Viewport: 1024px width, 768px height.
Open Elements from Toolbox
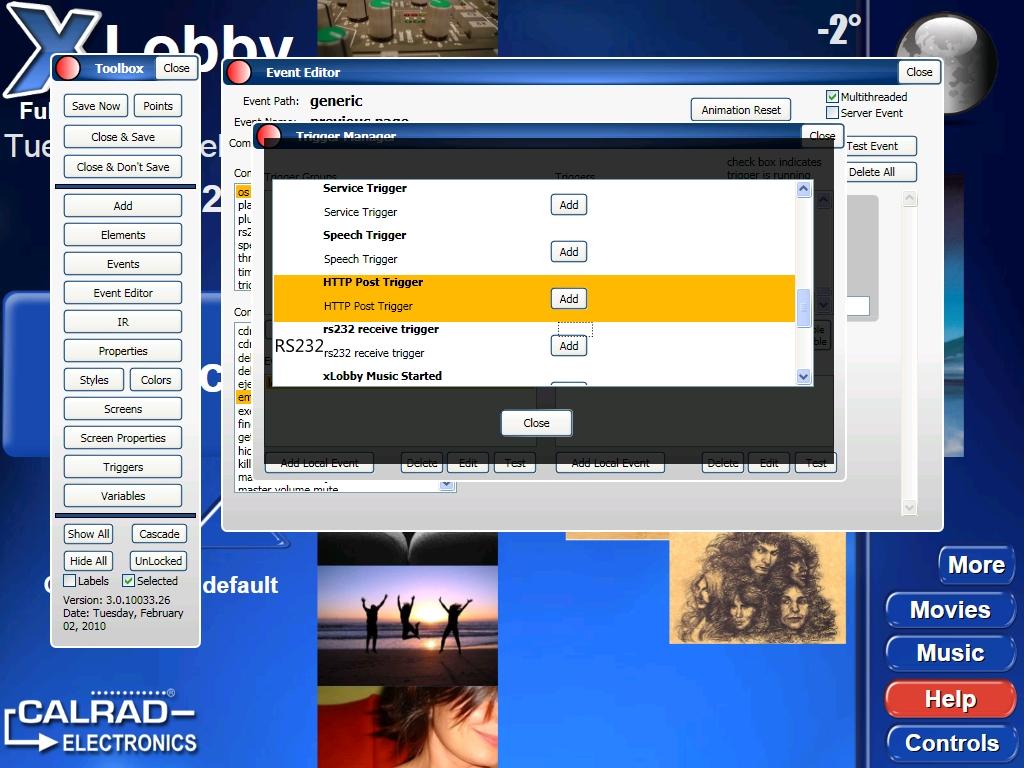coord(123,234)
